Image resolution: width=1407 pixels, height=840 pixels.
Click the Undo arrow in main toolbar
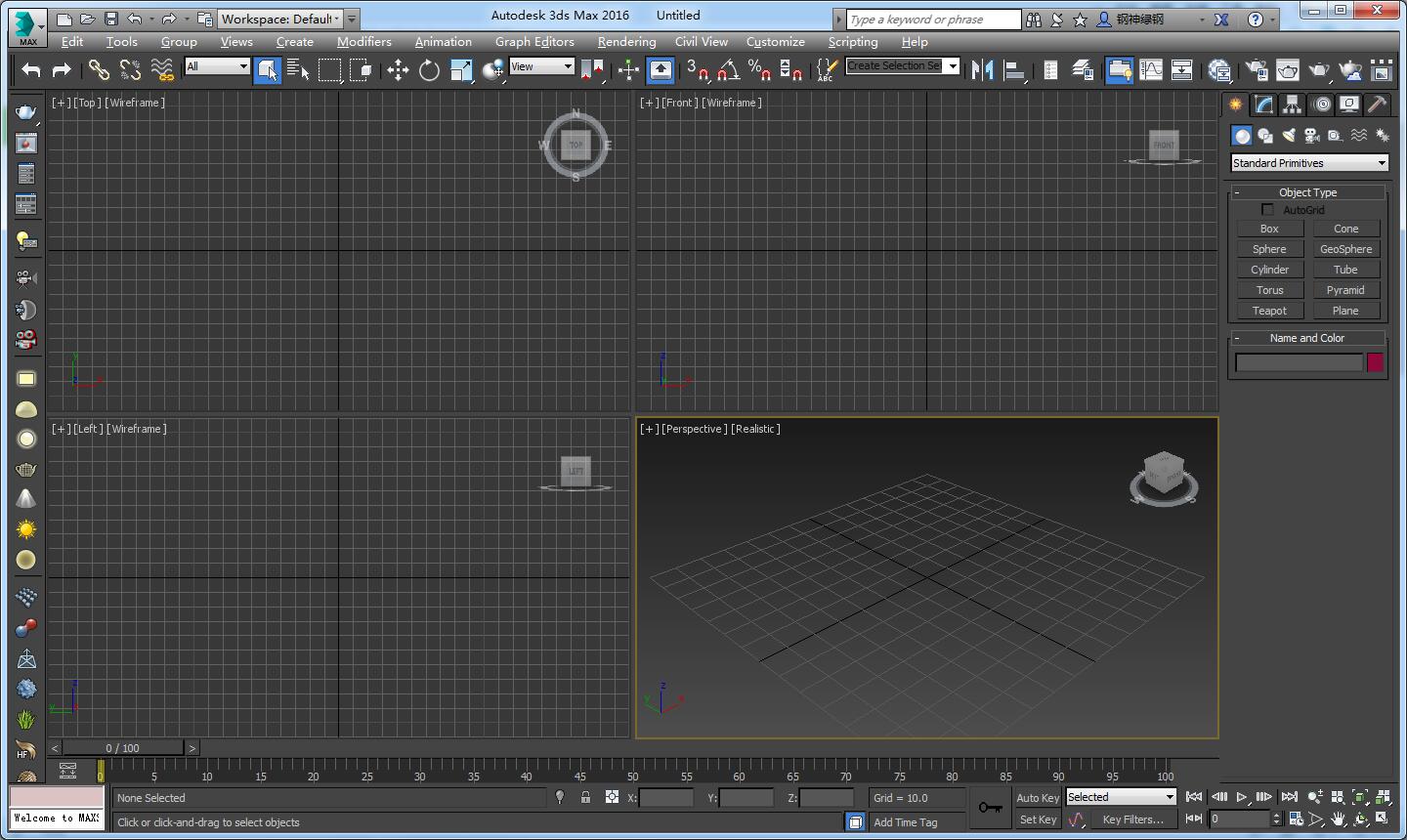tap(31, 69)
